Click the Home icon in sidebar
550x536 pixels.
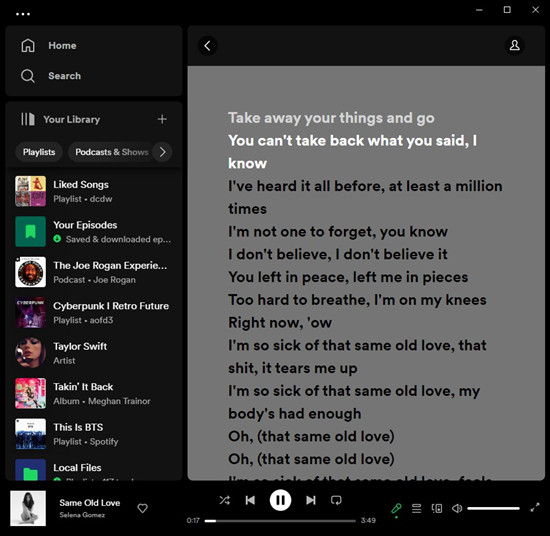click(x=28, y=46)
